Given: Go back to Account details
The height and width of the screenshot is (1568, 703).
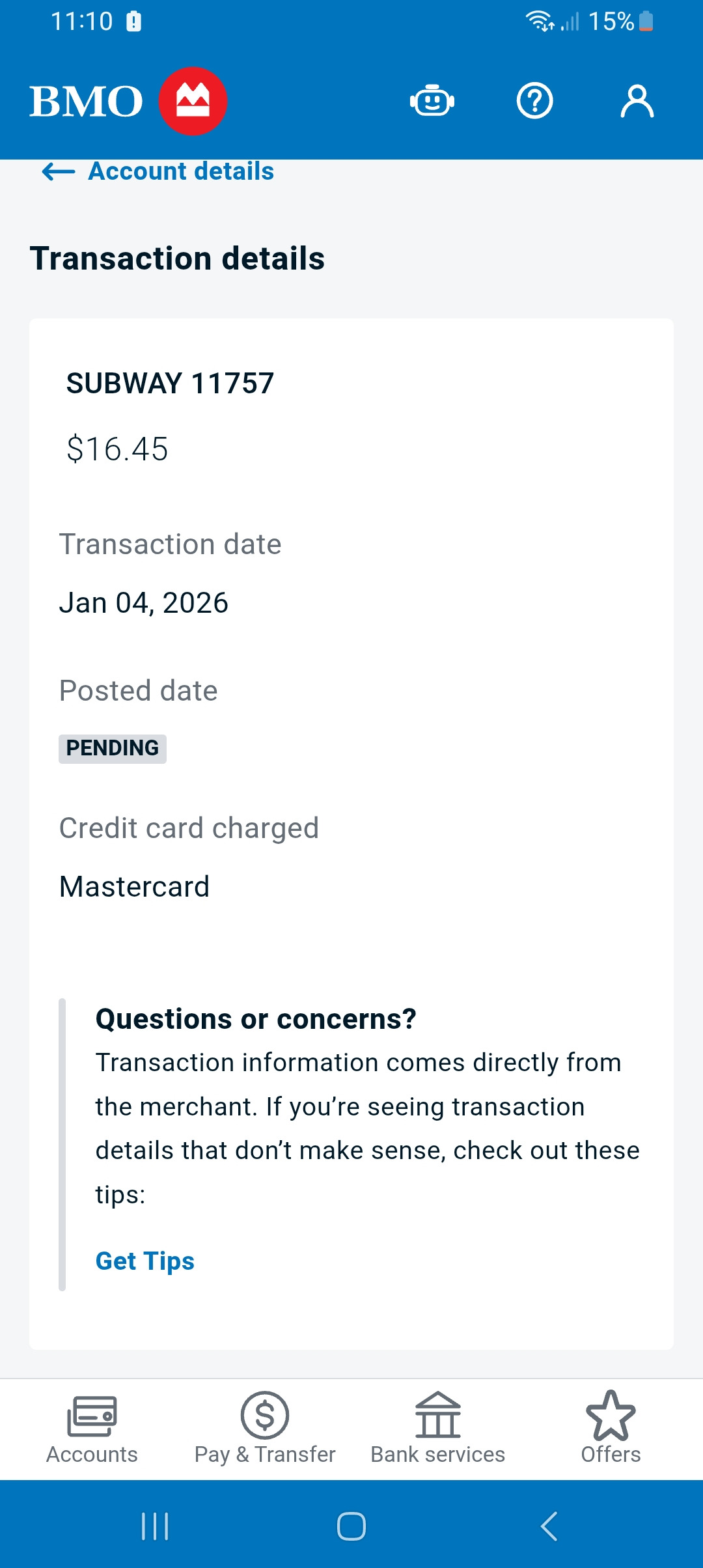Looking at the screenshot, I should click(x=180, y=171).
